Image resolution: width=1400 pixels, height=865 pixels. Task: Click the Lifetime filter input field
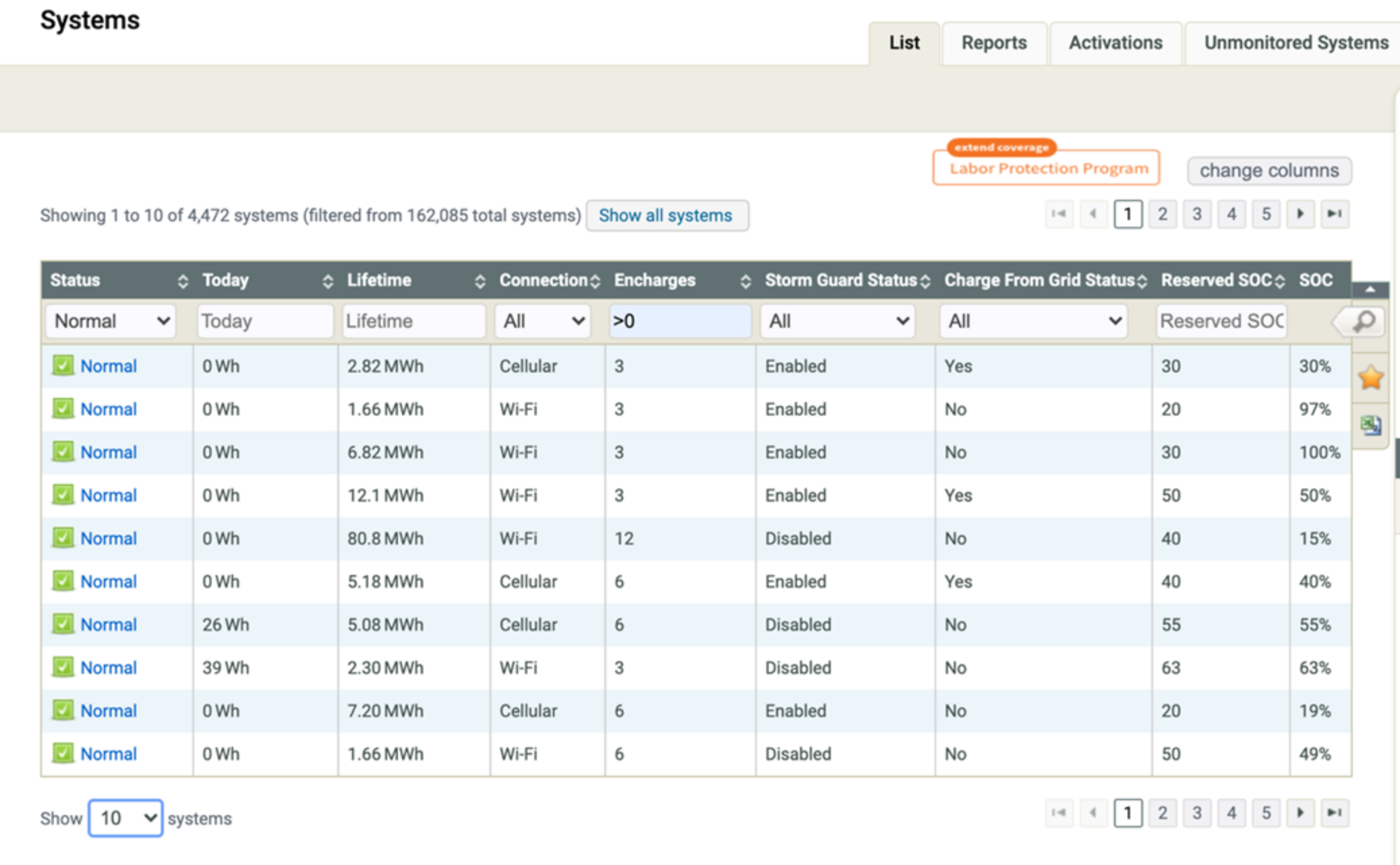[x=413, y=321]
